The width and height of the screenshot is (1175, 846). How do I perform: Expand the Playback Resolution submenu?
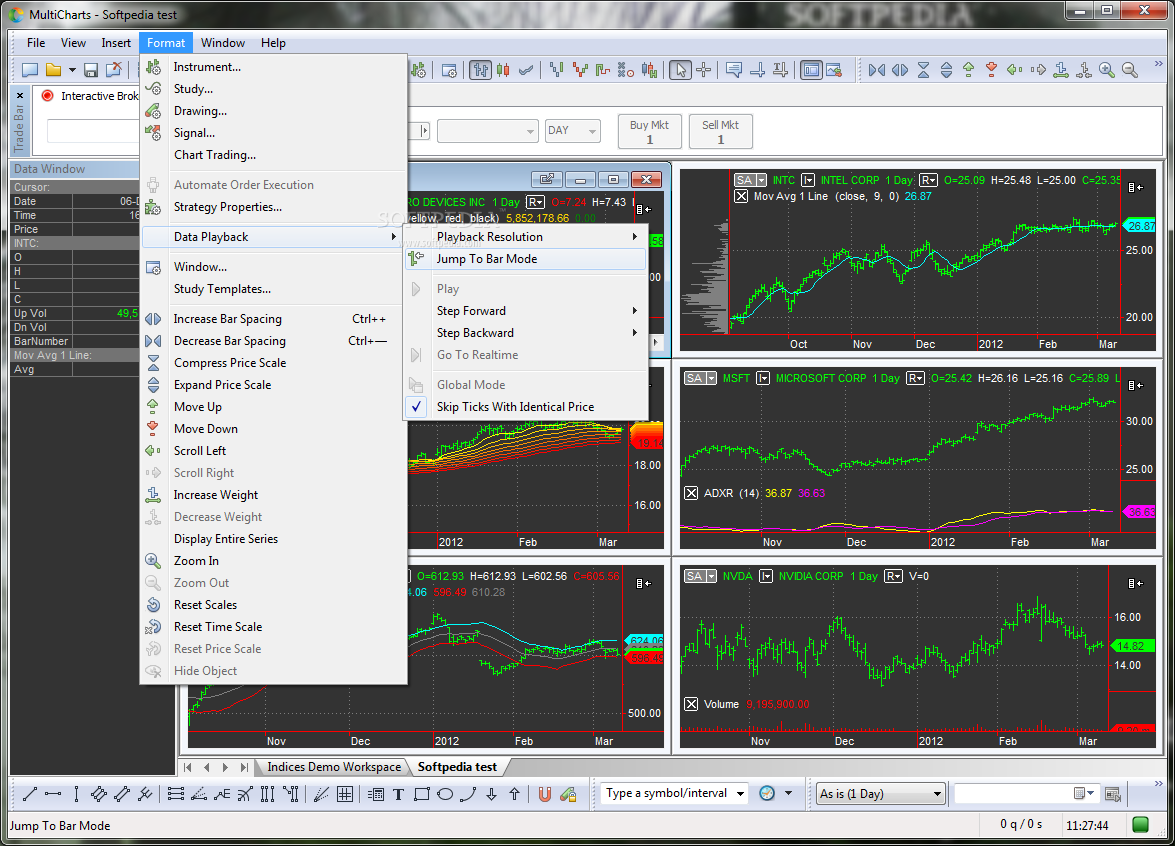(527, 237)
